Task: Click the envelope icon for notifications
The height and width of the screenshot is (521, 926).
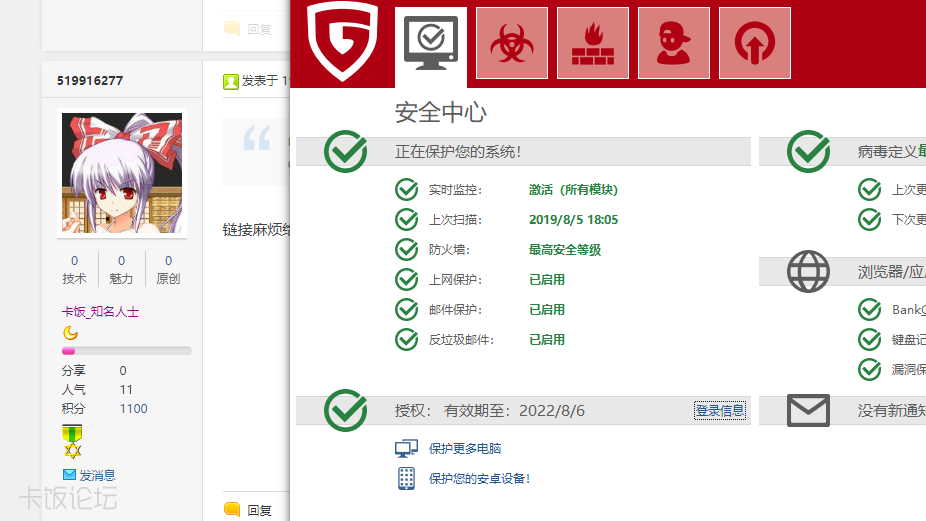Action: pos(808,410)
